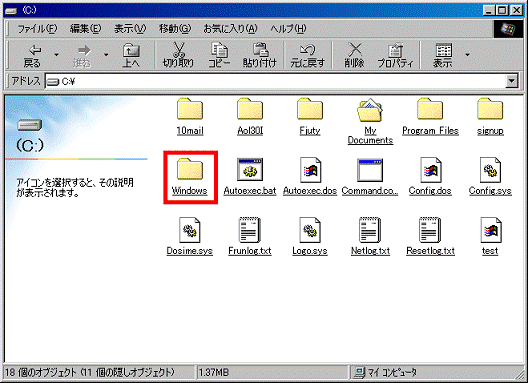Open the Forward history dropdown arrow
528x383 pixels.
(106, 55)
